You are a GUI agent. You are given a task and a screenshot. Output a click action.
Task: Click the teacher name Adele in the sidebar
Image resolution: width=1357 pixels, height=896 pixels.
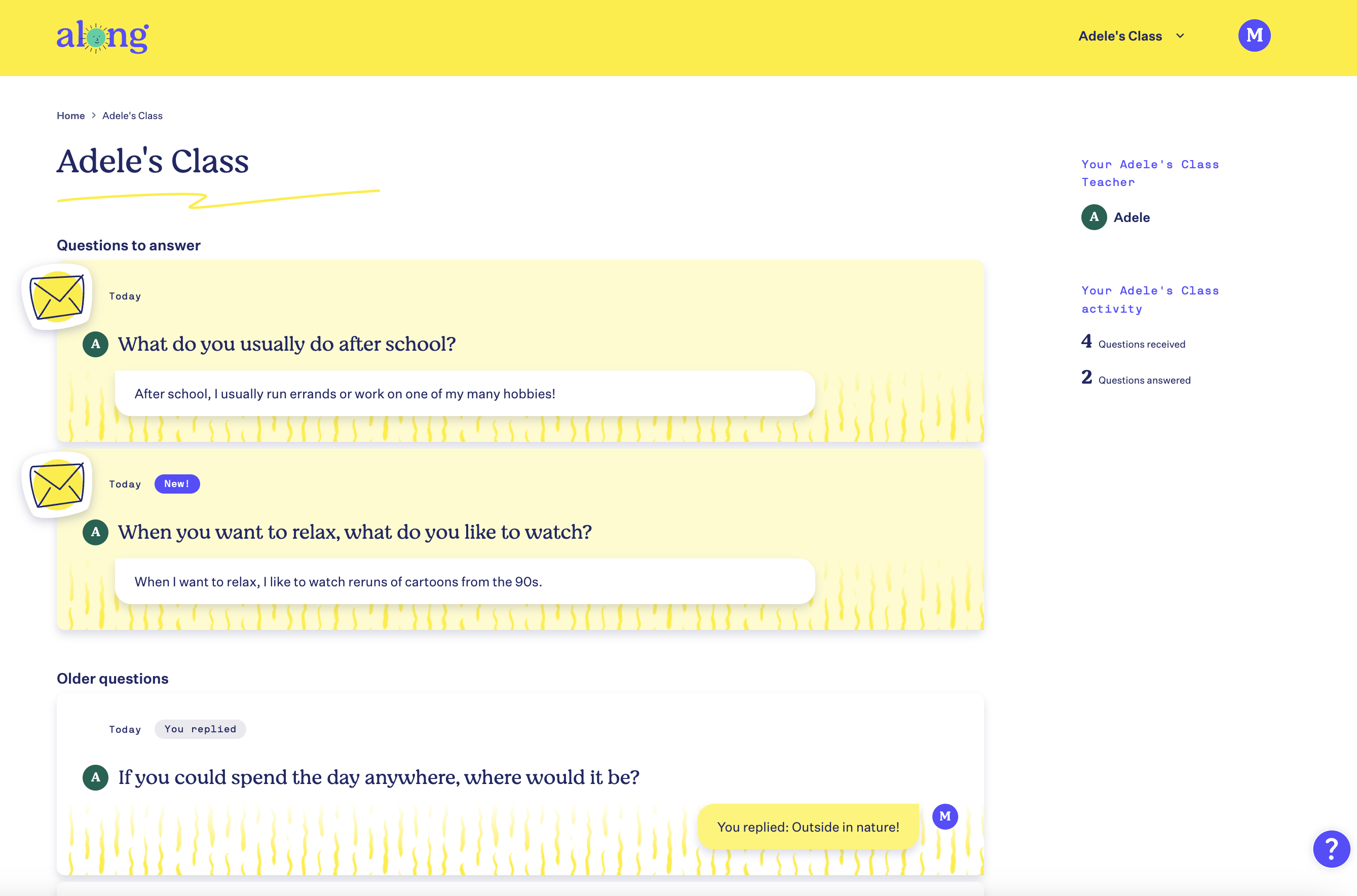pos(1132,217)
